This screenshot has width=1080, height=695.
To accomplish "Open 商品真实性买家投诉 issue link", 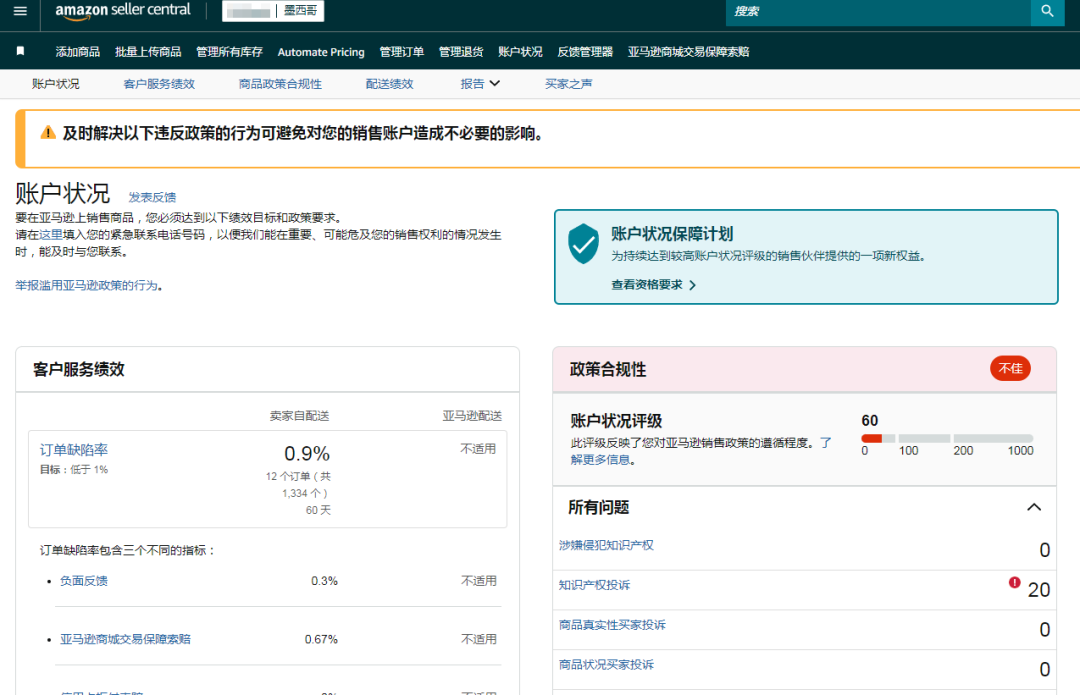I will click(612, 625).
